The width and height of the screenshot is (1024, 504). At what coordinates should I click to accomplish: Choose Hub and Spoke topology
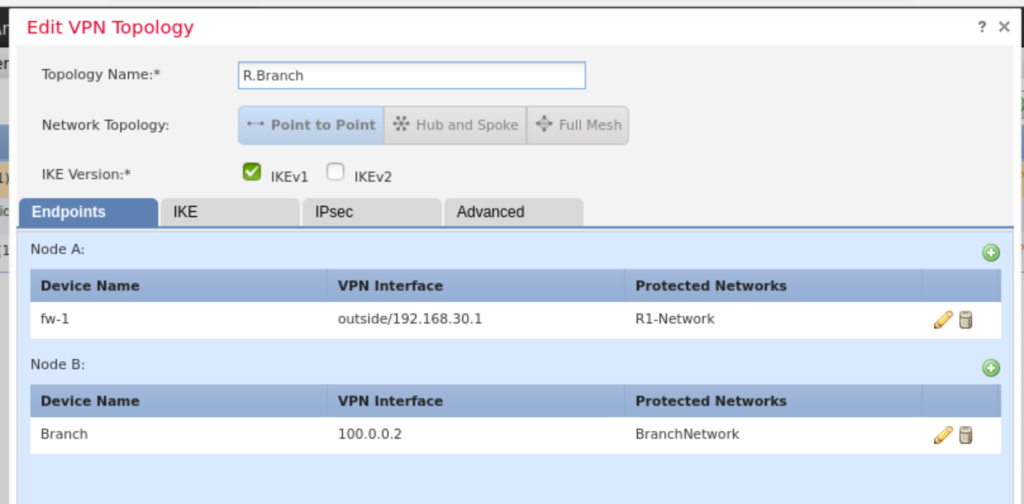pyautogui.click(x=455, y=125)
